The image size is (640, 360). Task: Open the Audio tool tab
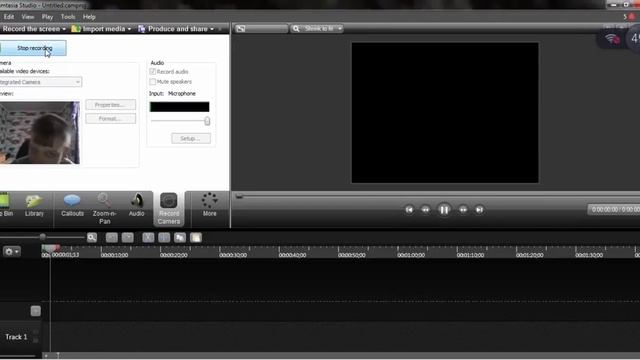coord(136,205)
